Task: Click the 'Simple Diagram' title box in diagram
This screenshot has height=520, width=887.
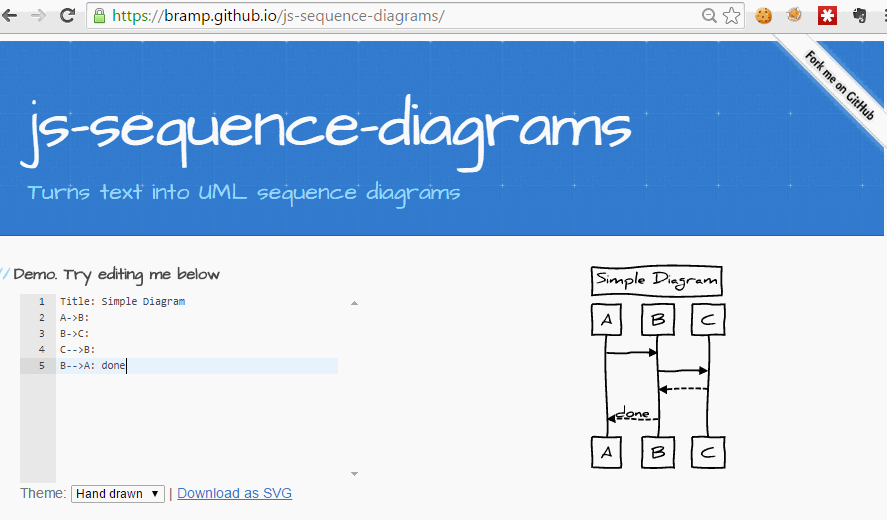Action: [x=657, y=281]
